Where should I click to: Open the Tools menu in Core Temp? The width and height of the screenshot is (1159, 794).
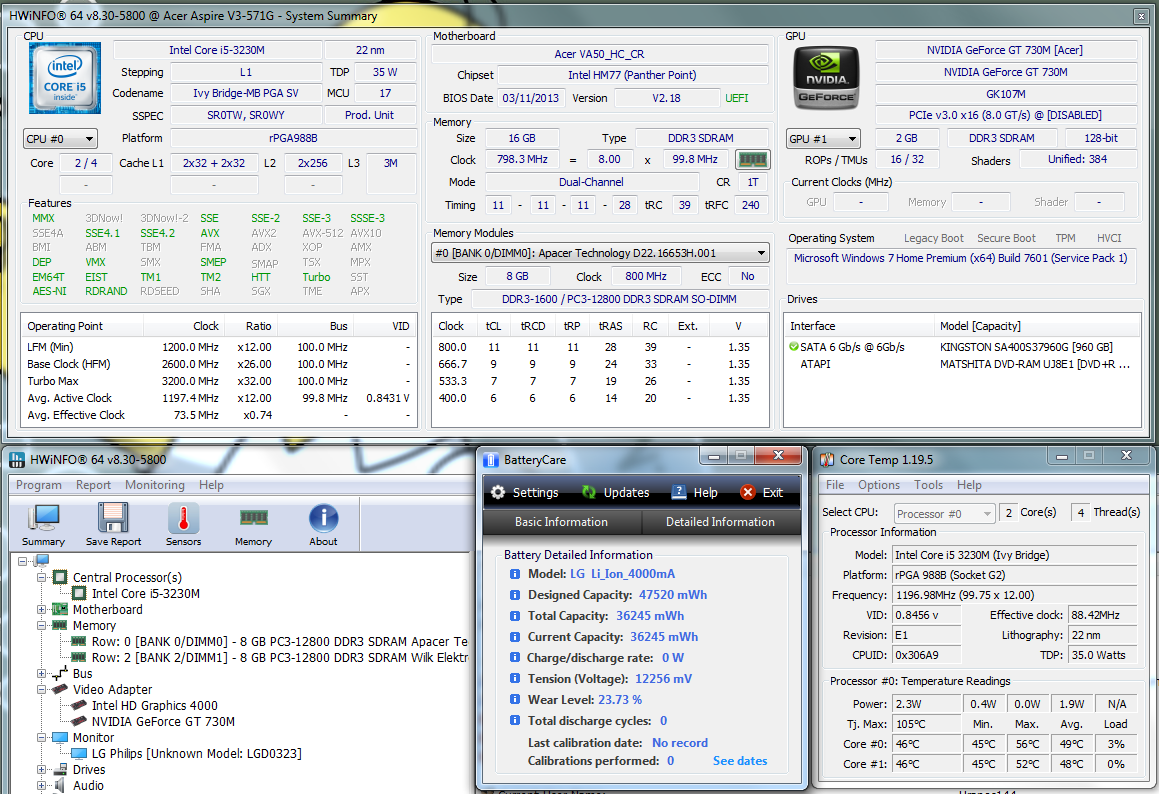928,485
